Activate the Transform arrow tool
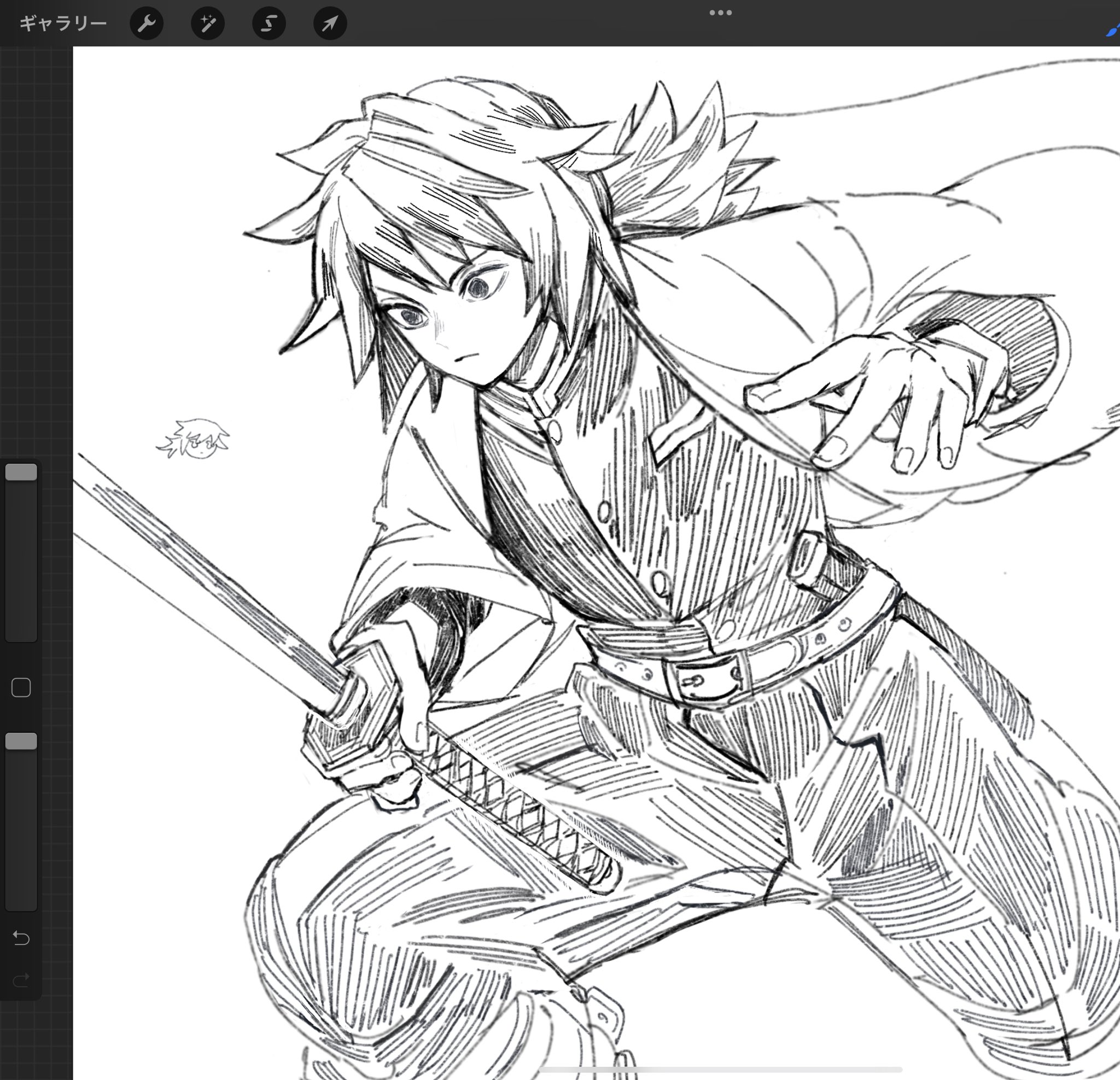Screen dimensions: 1120x1080 coord(330,24)
